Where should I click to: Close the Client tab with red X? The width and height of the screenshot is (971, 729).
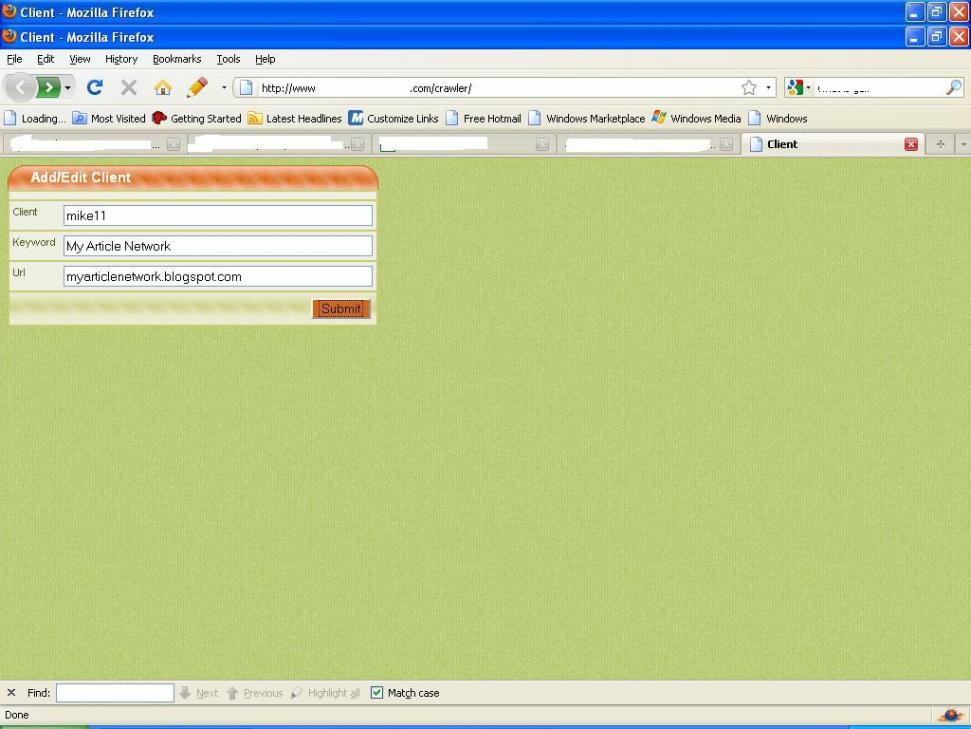click(x=911, y=144)
